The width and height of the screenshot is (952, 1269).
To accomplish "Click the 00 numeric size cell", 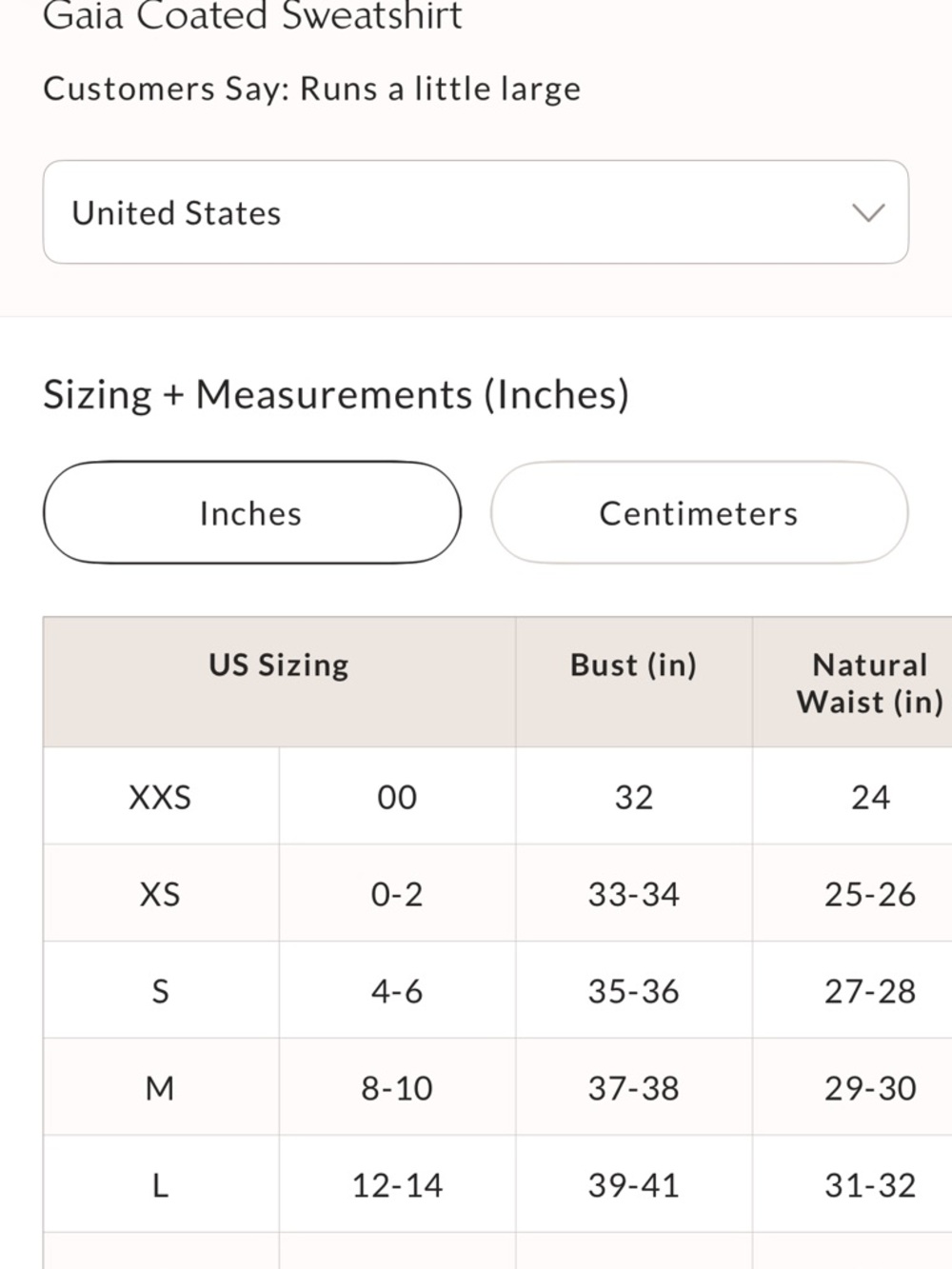I will coord(397,797).
